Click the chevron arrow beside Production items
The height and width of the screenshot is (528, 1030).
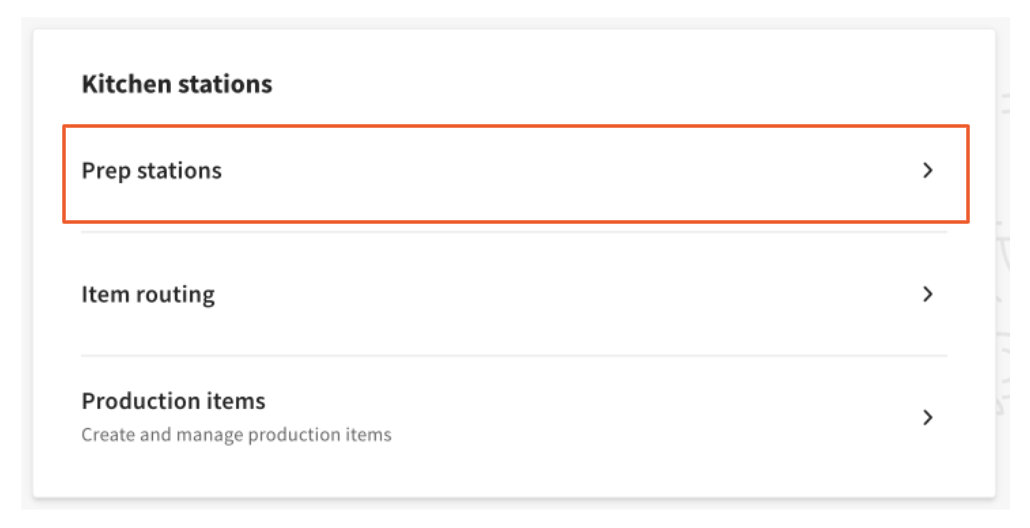(927, 417)
